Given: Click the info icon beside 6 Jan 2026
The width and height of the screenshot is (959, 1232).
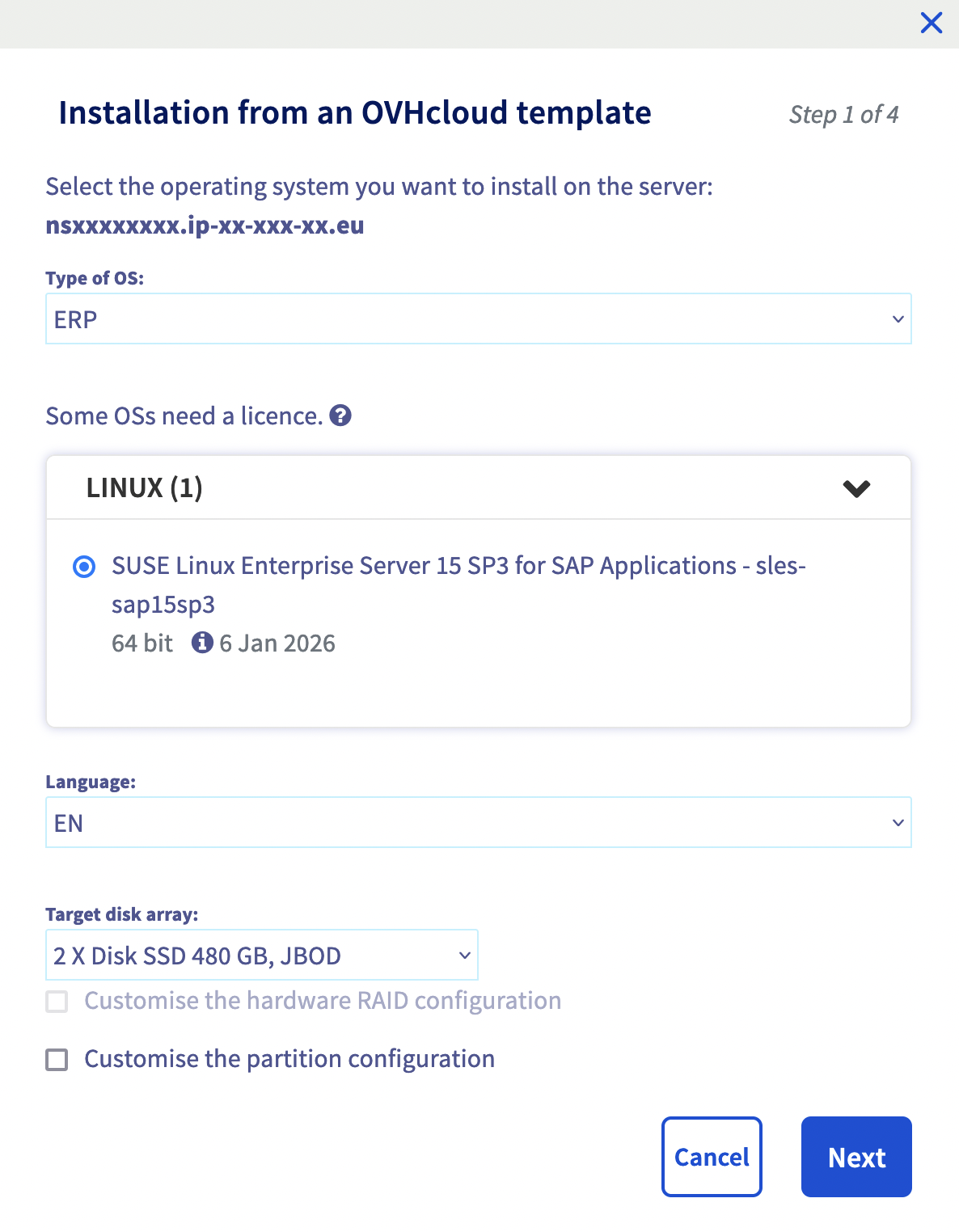Looking at the screenshot, I should (203, 643).
